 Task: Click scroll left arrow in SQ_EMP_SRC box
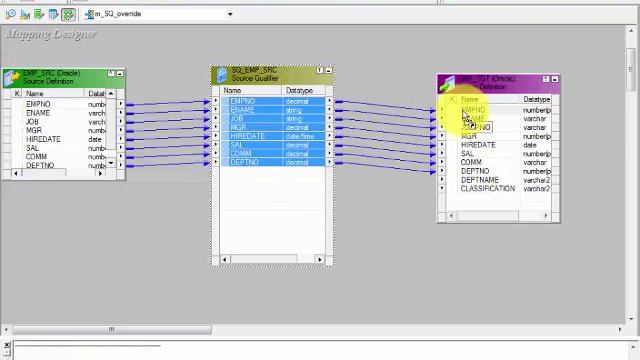225,259
